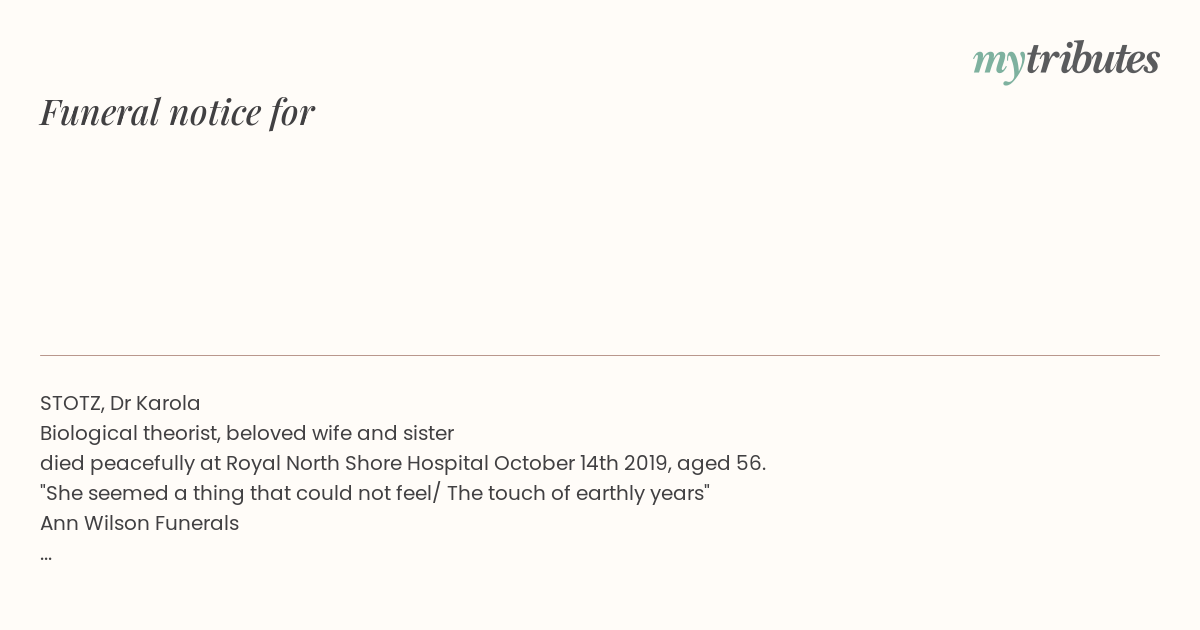Image resolution: width=1200 pixels, height=630 pixels.
Task: Click the words 'beloved wife and sister'
Action: 340,433
